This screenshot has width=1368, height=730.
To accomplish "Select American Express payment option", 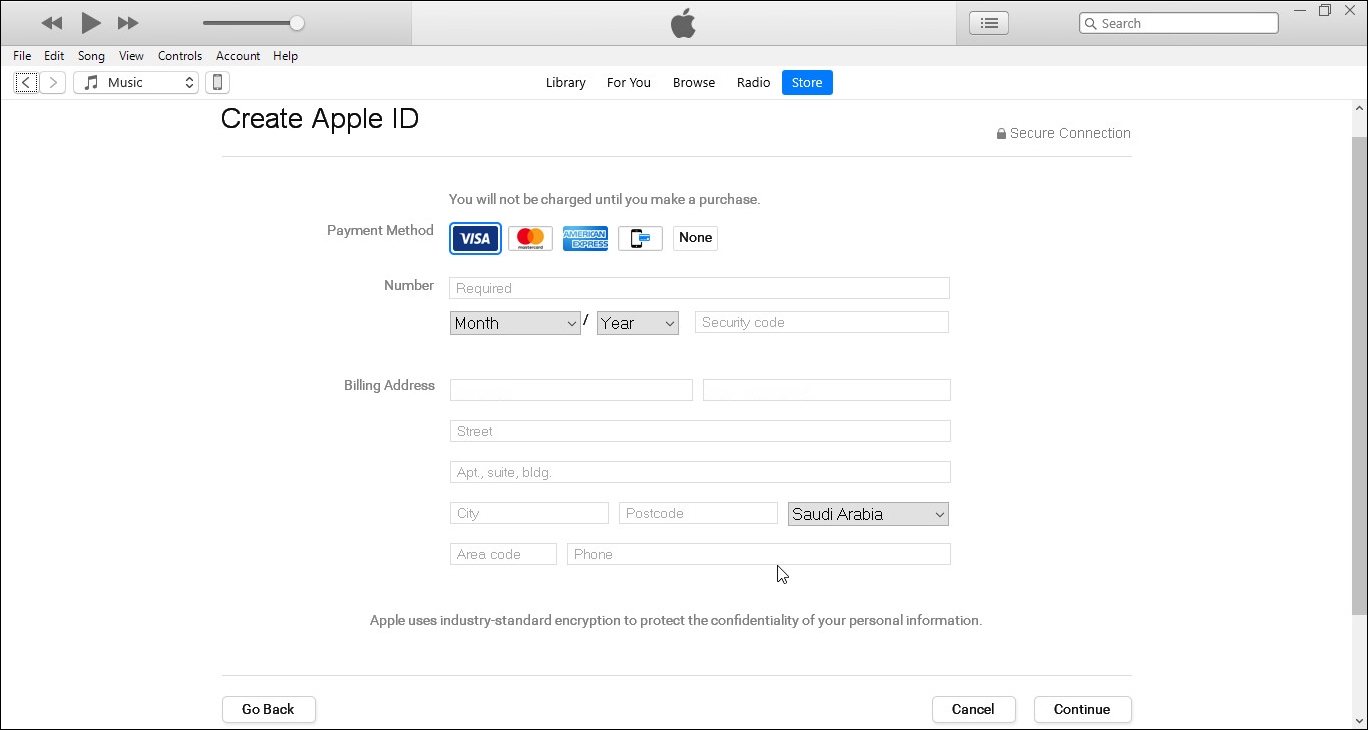I will [x=585, y=238].
